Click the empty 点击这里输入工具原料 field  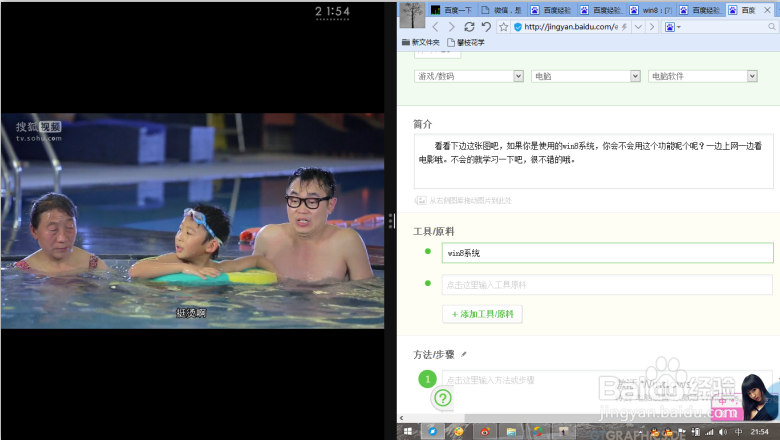click(607, 285)
